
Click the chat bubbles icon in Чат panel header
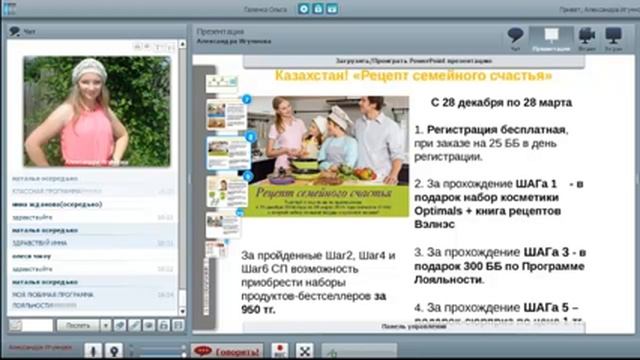[x=15, y=31]
